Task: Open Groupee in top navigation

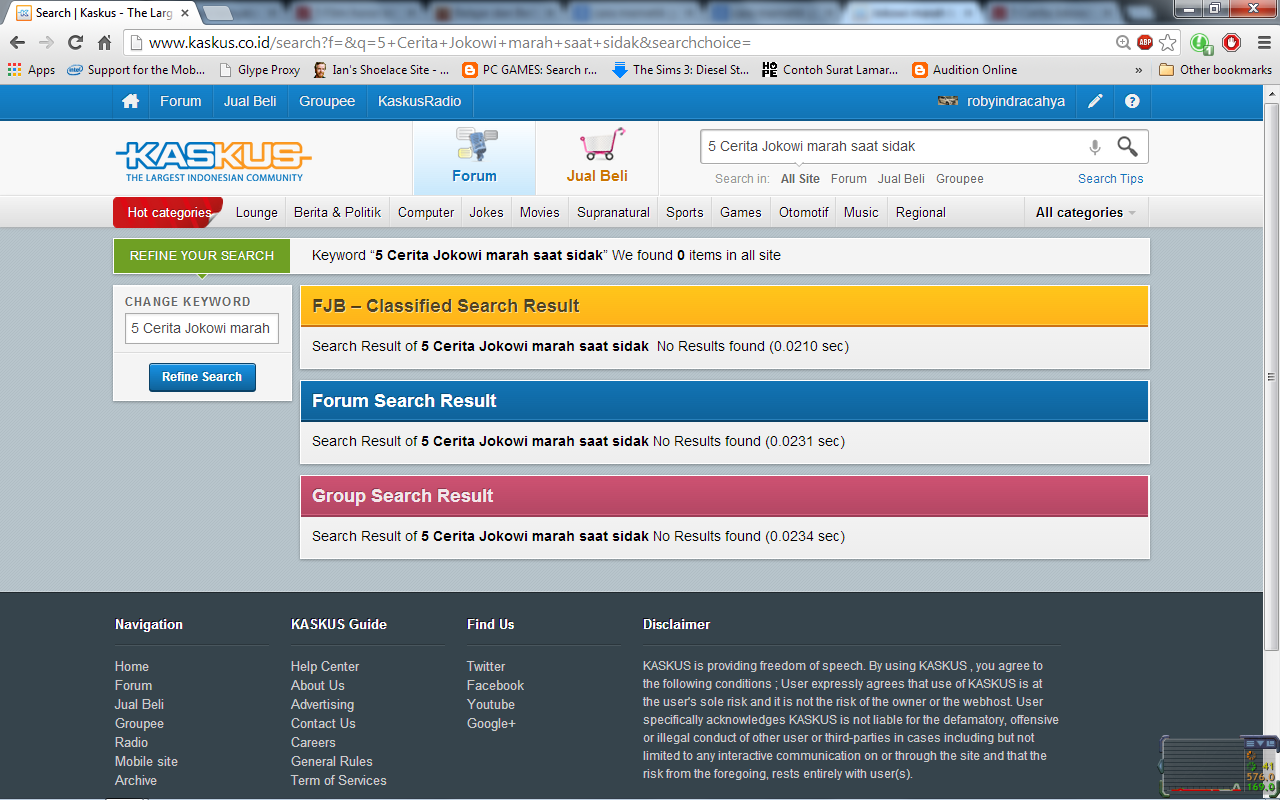Action: [x=327, y=101]
